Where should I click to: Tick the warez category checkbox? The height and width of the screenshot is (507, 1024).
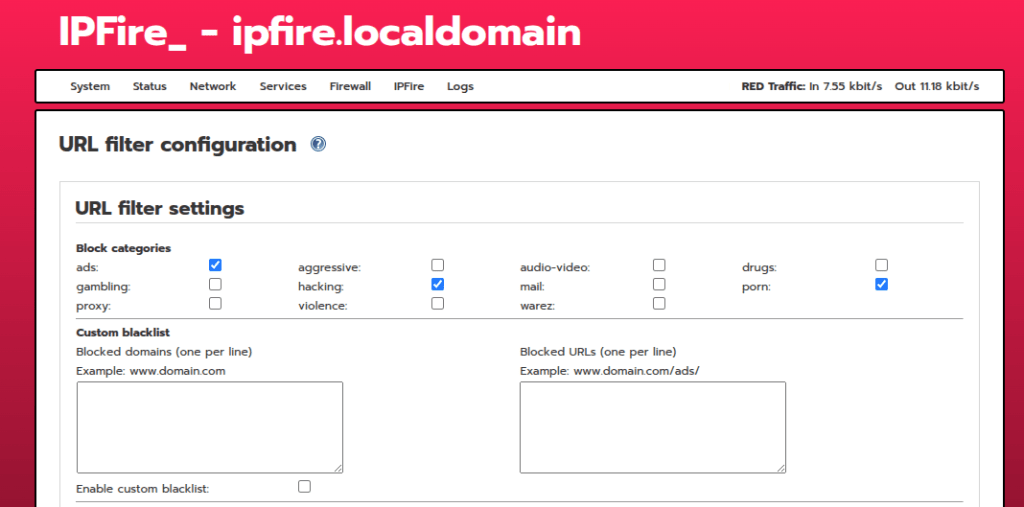(x=659, y=303)
